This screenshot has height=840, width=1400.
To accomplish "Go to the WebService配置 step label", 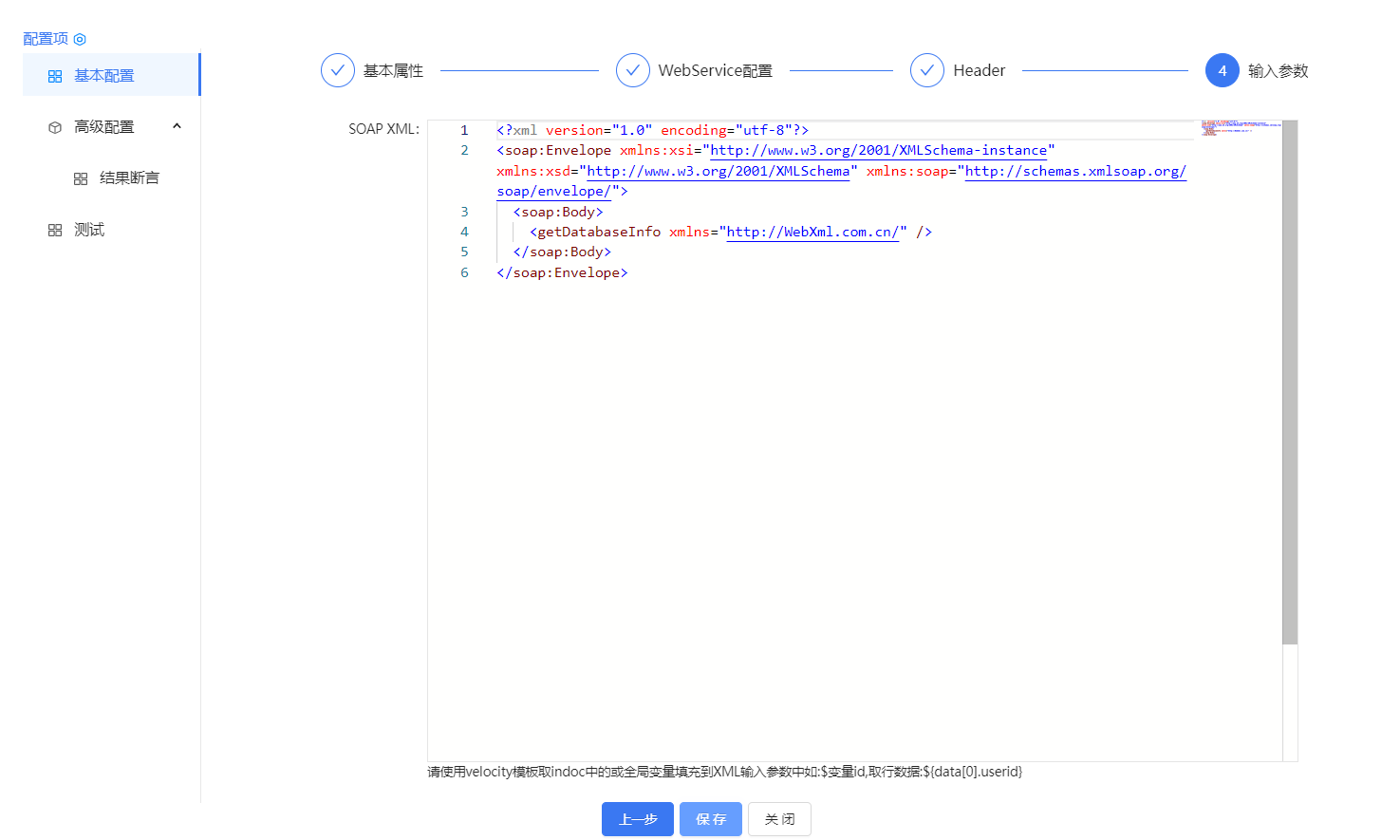I will pyautogui.click(x=716, y=70).
